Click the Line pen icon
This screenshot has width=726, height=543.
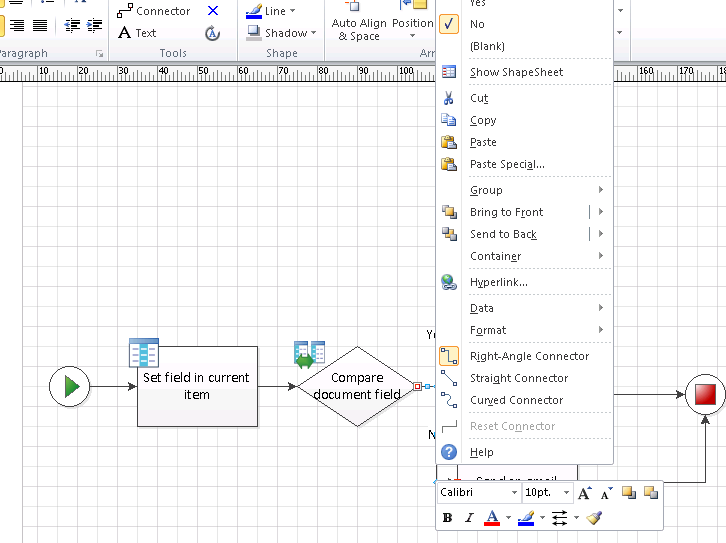(x=254, y=11)
